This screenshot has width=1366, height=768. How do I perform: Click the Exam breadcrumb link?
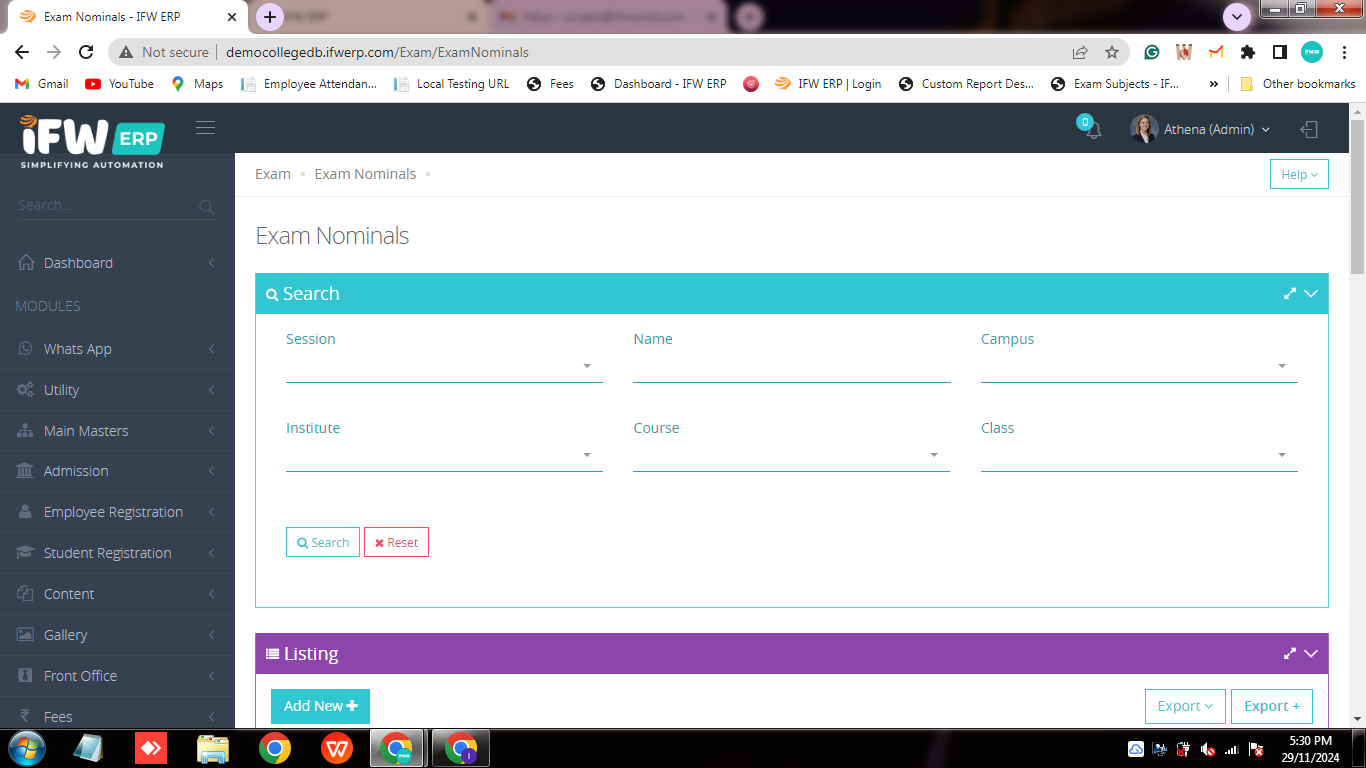(273, 174)
